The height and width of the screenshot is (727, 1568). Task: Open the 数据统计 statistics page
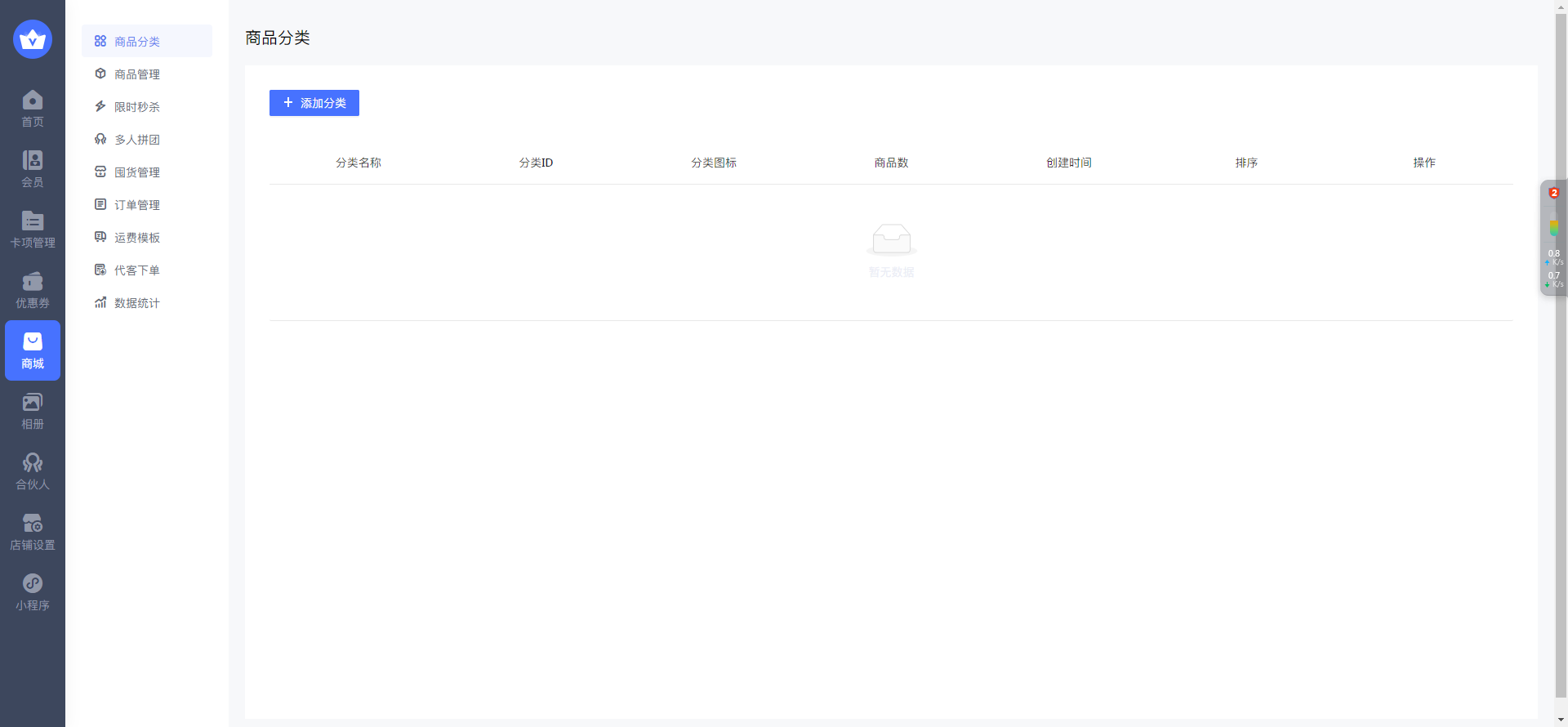click(x=137, y=303)
